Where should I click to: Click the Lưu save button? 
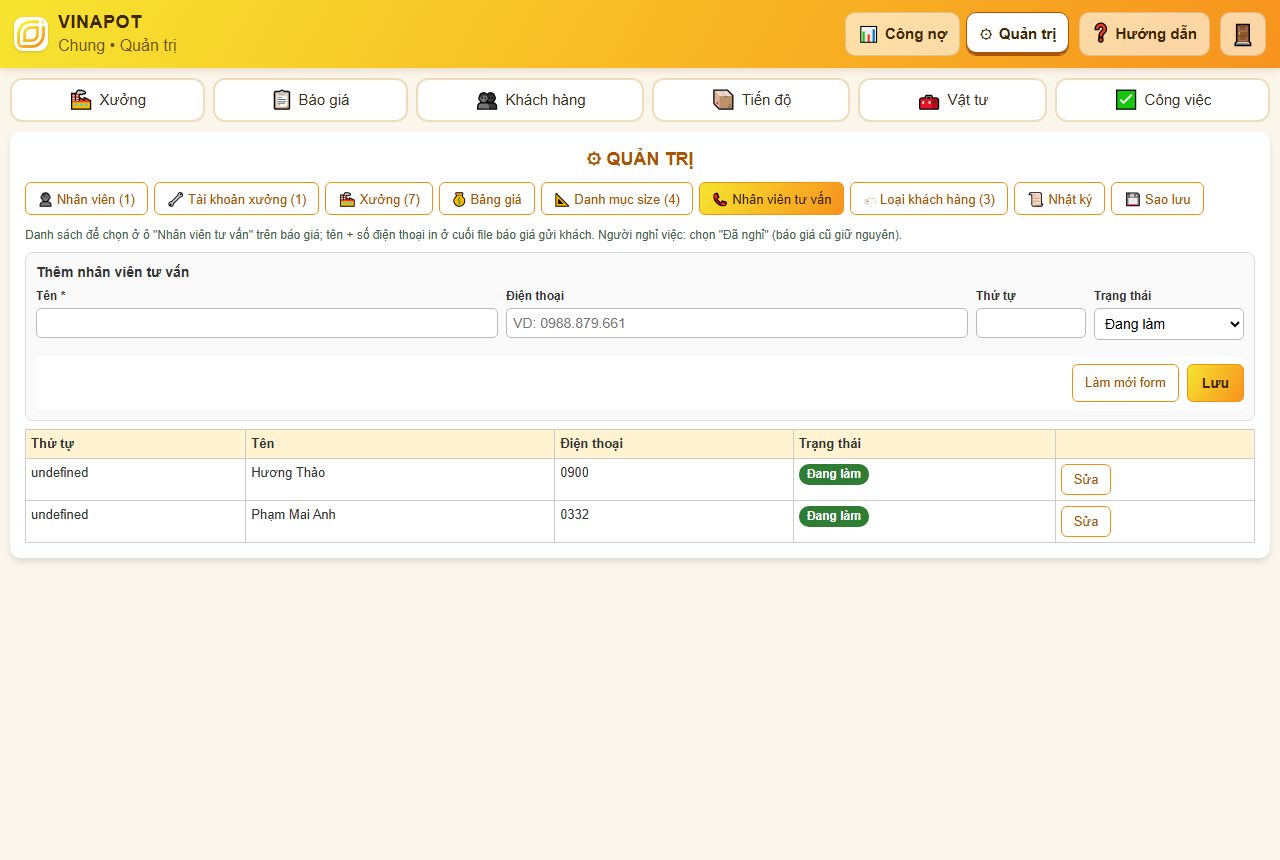click(x=1215, y=383)
